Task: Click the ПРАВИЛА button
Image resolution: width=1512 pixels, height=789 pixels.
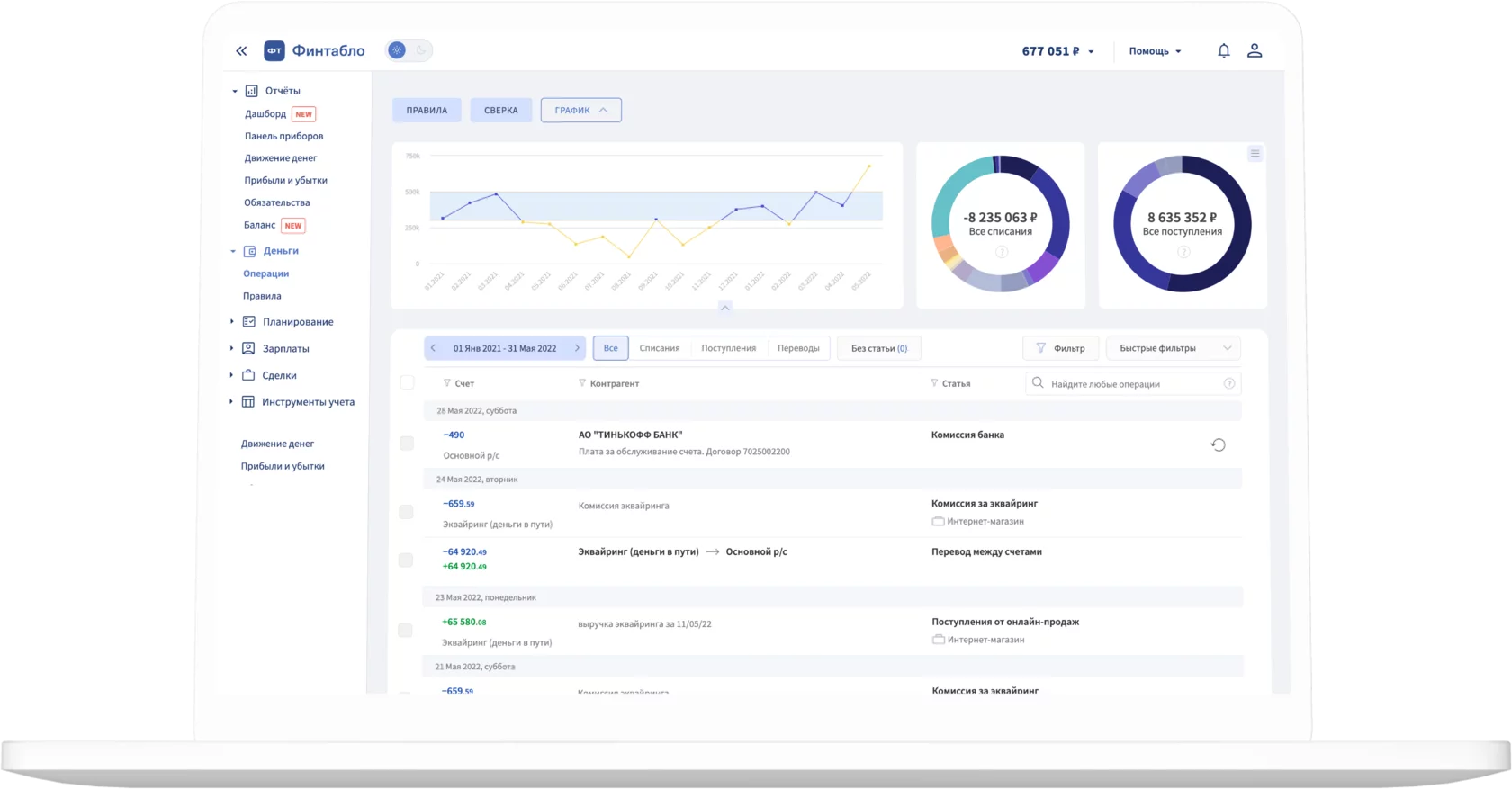Action: 427,110
